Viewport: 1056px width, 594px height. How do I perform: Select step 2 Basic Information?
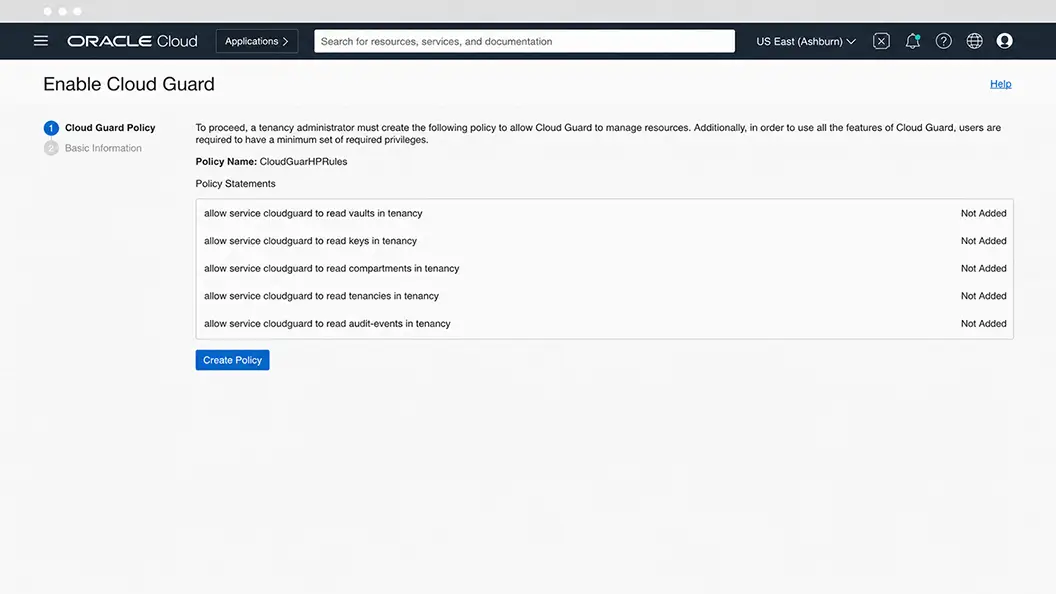[93, 148]
